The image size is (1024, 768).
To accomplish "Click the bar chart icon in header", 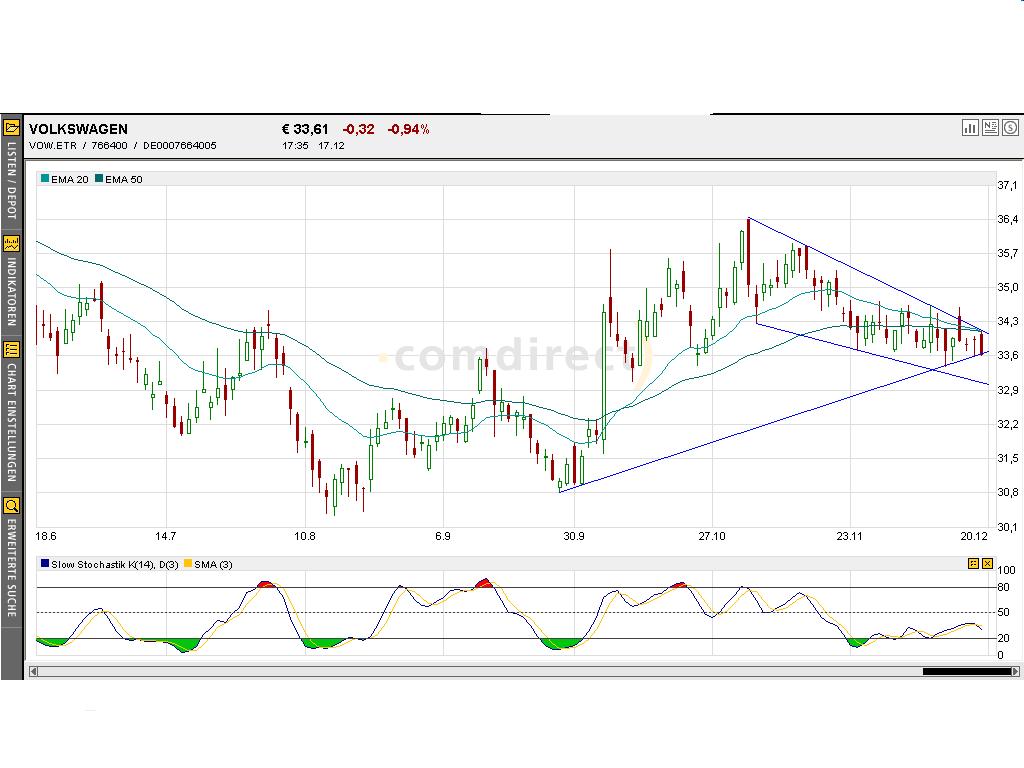I will coord(970,128).
